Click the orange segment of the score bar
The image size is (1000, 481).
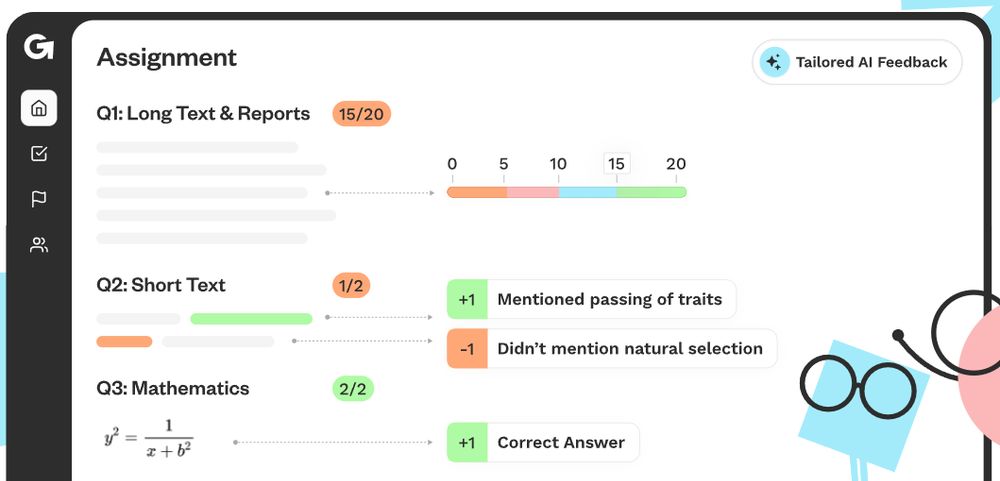[x=477, y=192]
